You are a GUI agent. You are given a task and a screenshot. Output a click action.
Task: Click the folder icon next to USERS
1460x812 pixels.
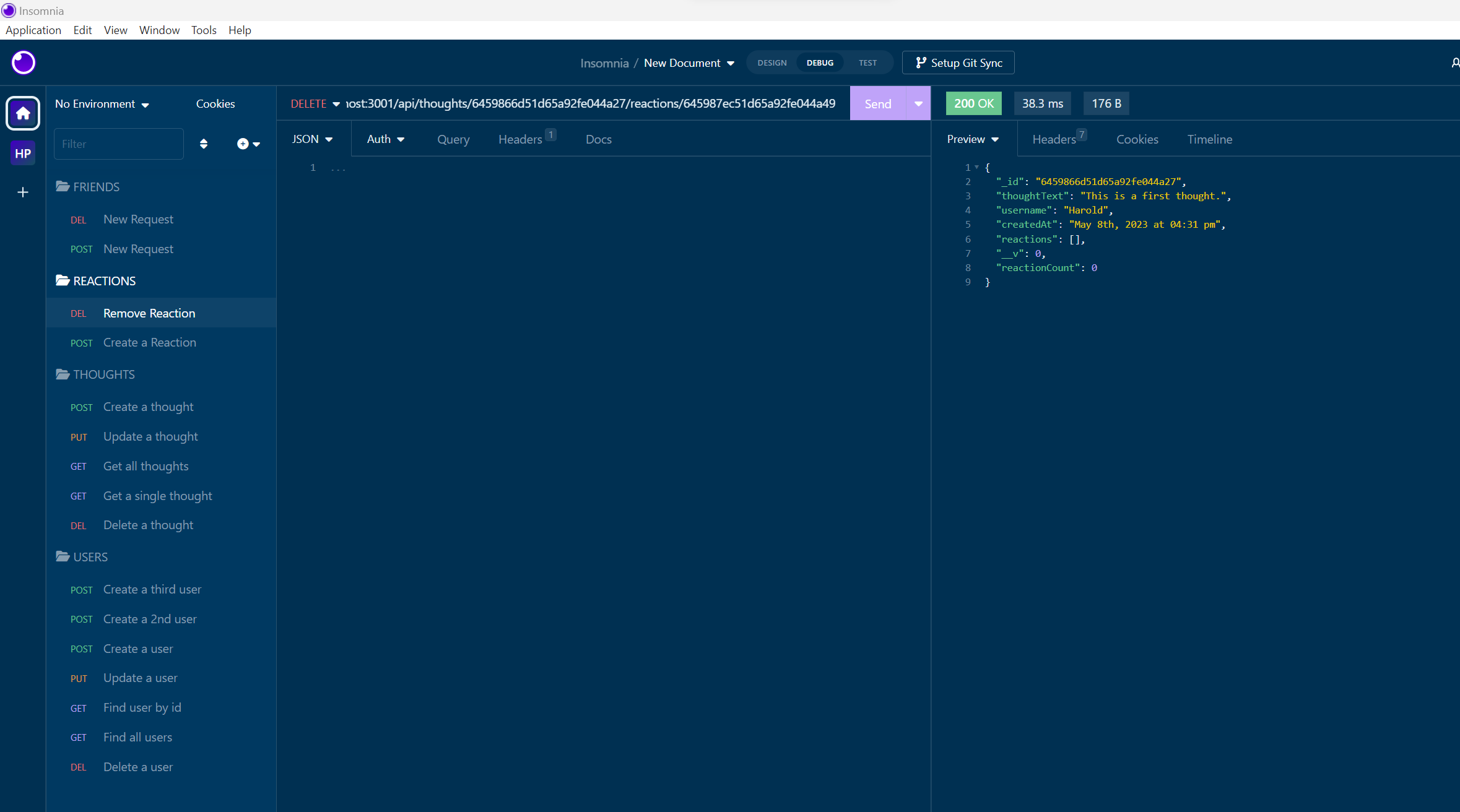pyautogui.click(x=63, y=556)
